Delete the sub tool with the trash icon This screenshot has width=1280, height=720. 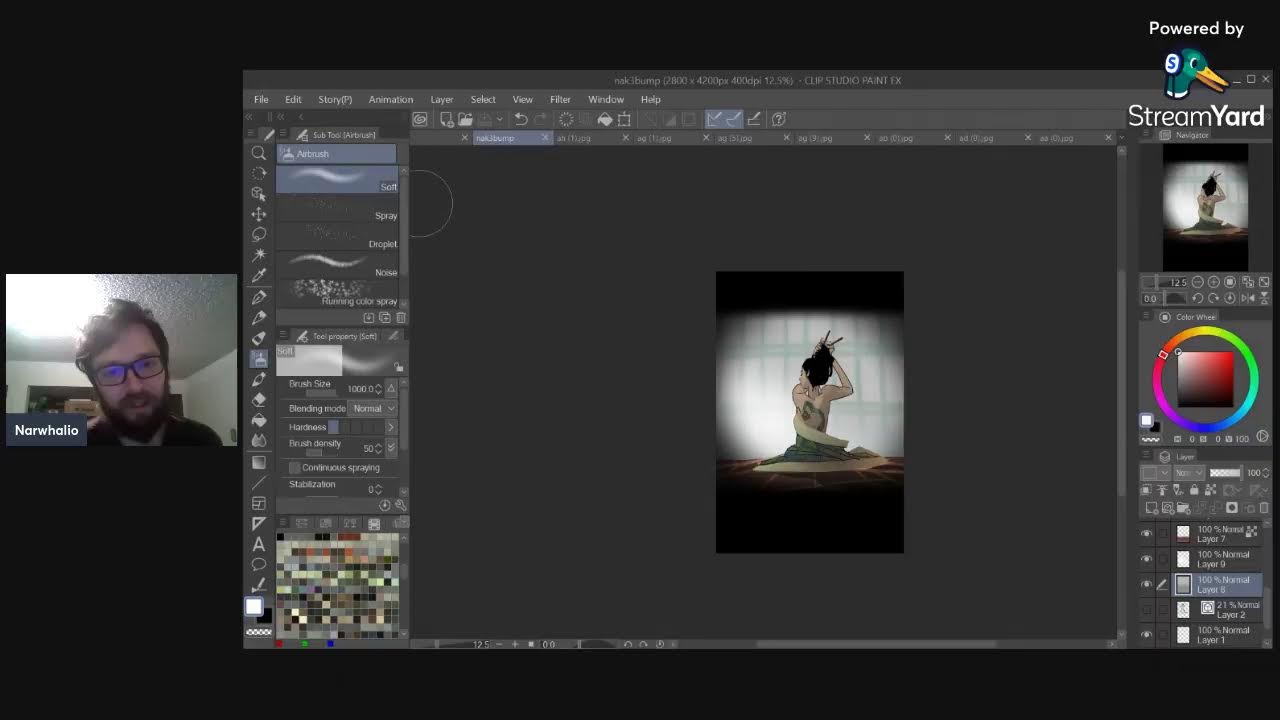tap(401, 318)
